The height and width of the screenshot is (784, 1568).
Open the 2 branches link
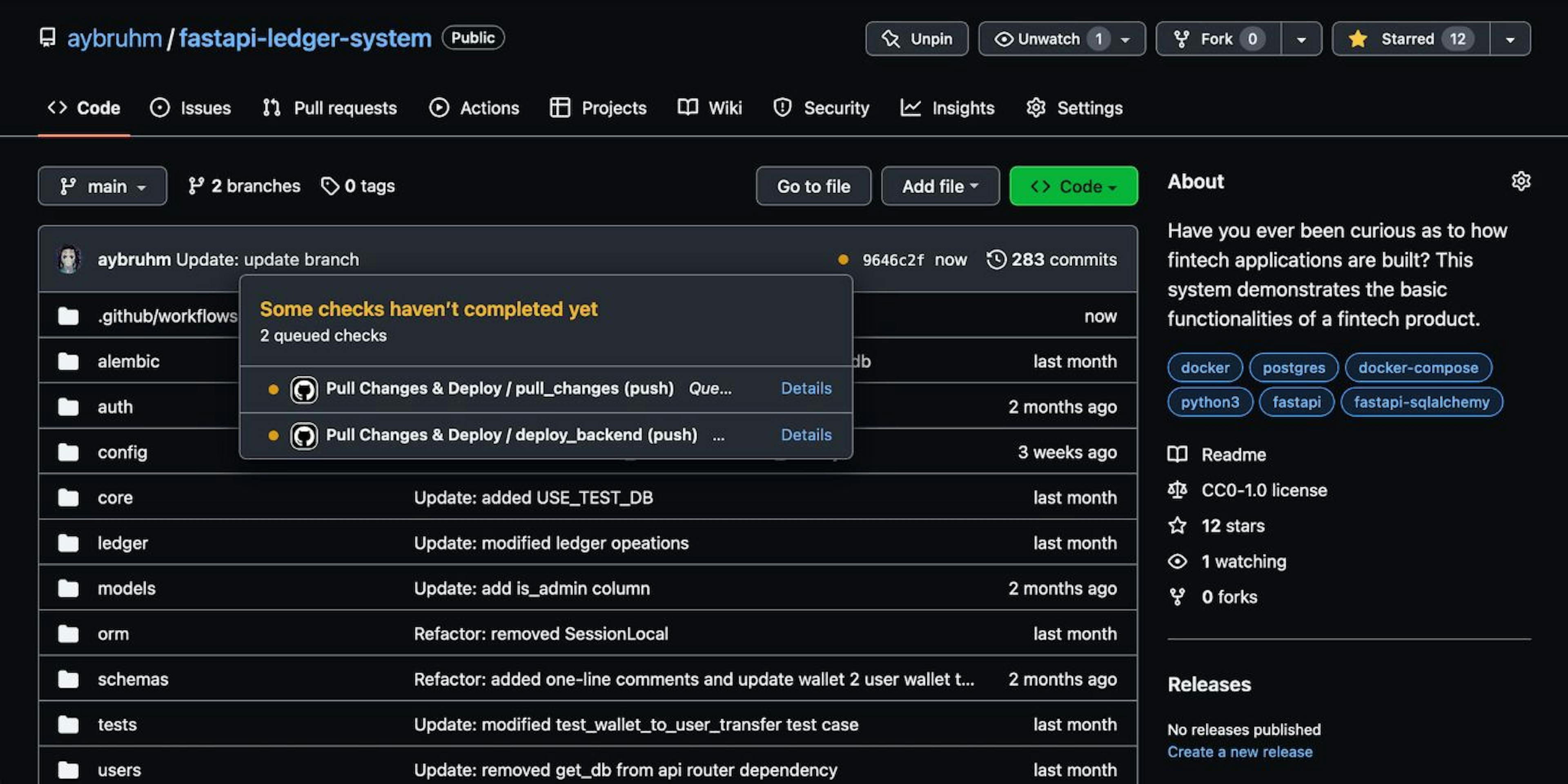tap(244, 186)
